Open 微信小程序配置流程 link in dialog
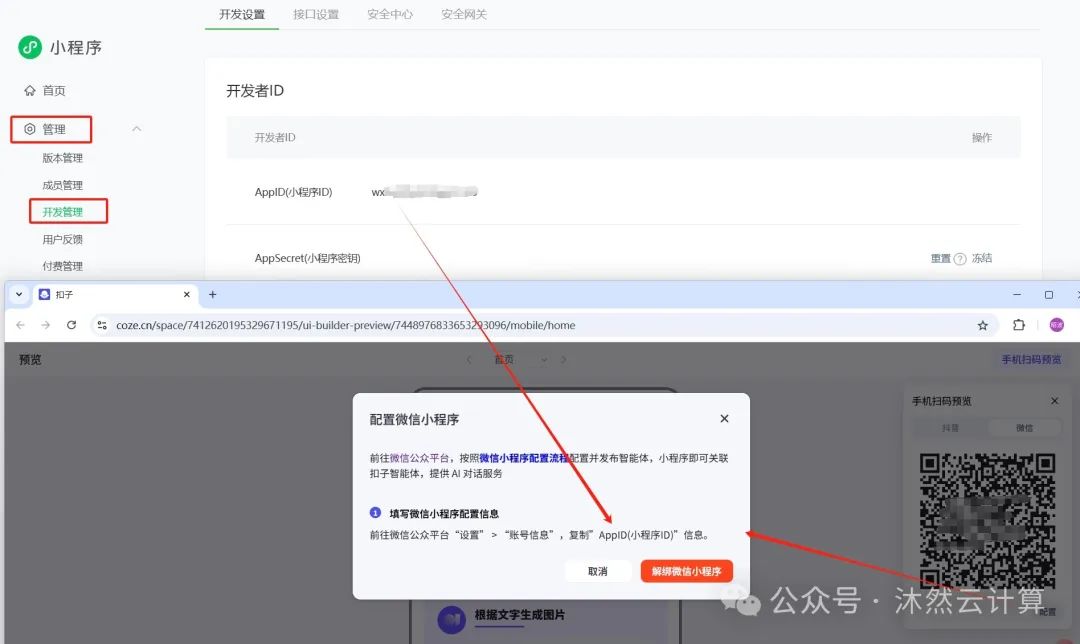The height and width of the screenshot is (644, 1080). pos(523,458)
